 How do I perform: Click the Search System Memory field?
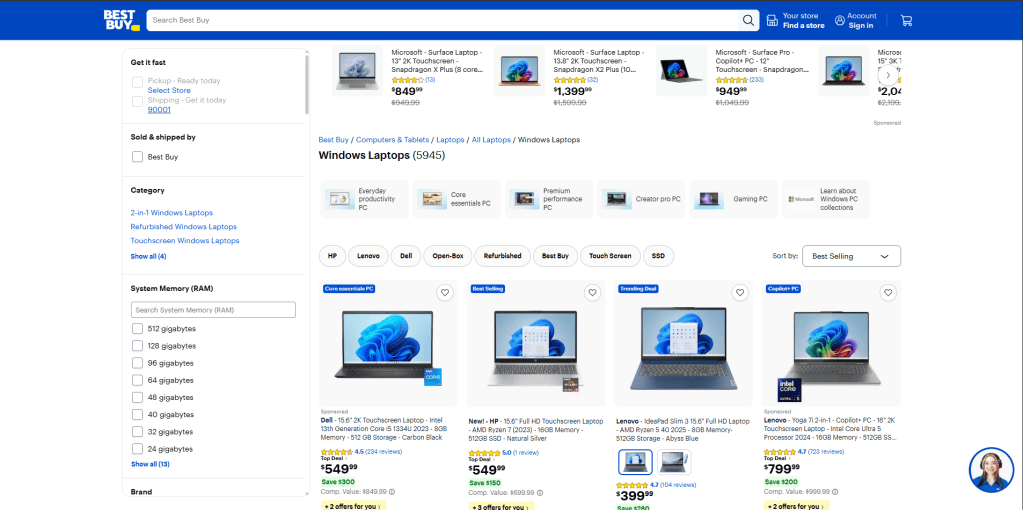(213, 310)
